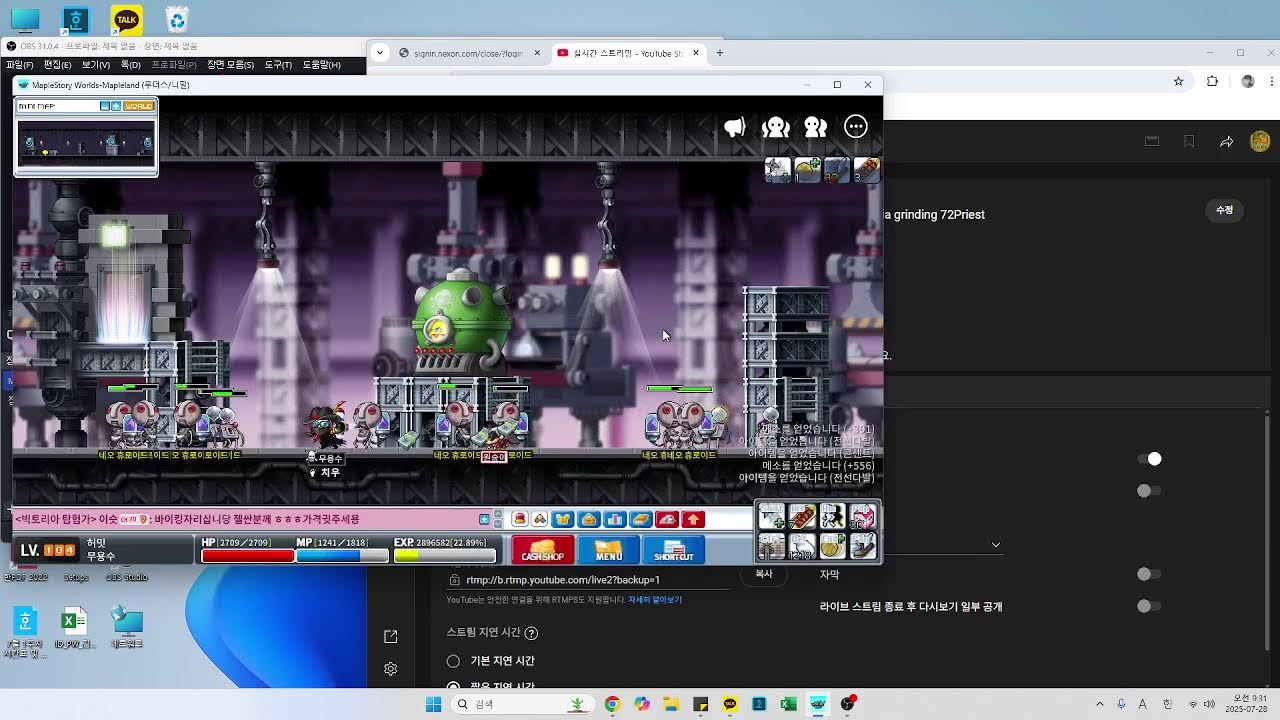Click the red up-arrow icon in quick menu
1280x720 pixels.
(x=693, y=519)
